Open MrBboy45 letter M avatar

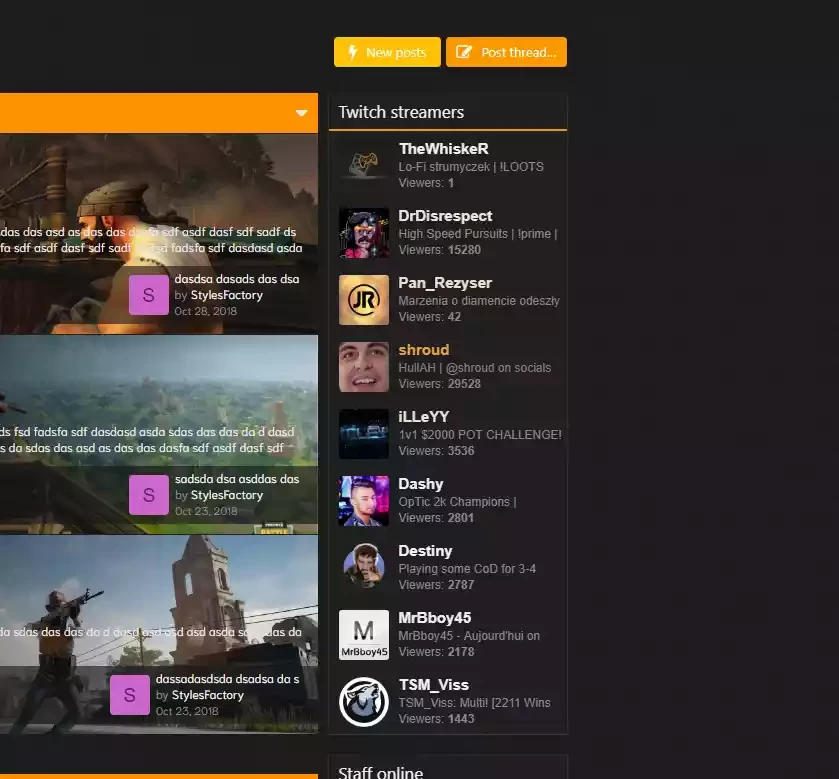[364, 635]
